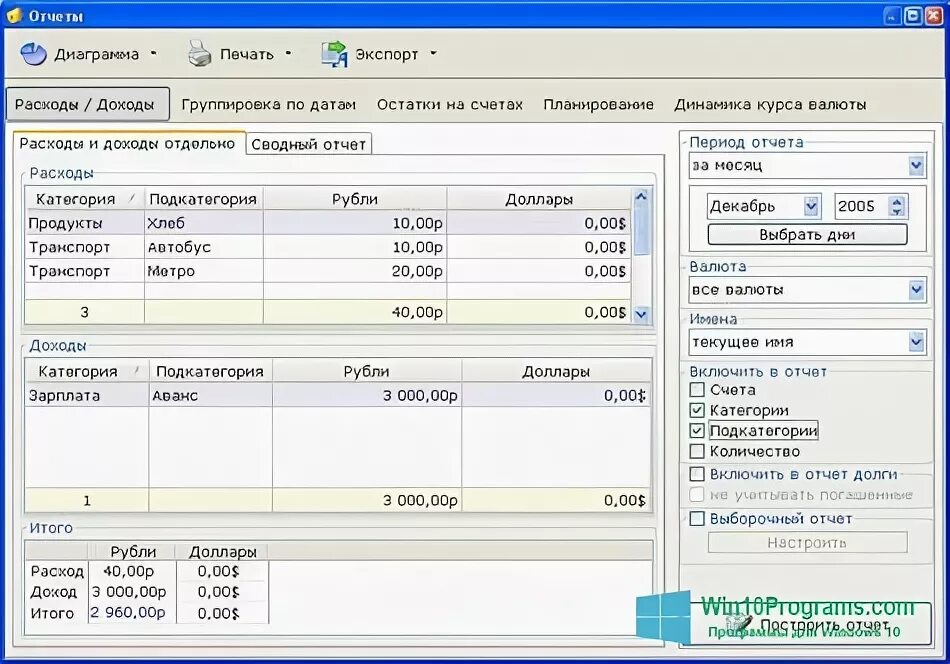Sort expenses by Категория column header
Screen dimensions: 950x664
tap(84, 199)
